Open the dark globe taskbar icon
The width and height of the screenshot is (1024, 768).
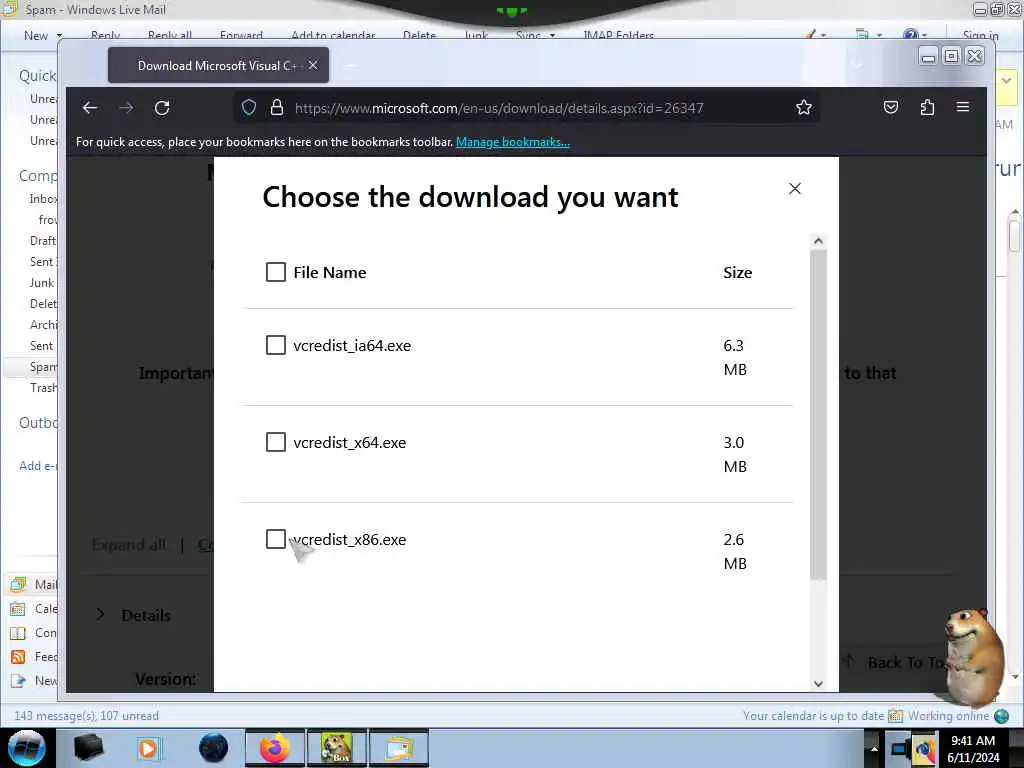pyautogui.click(x=214, y=748)
